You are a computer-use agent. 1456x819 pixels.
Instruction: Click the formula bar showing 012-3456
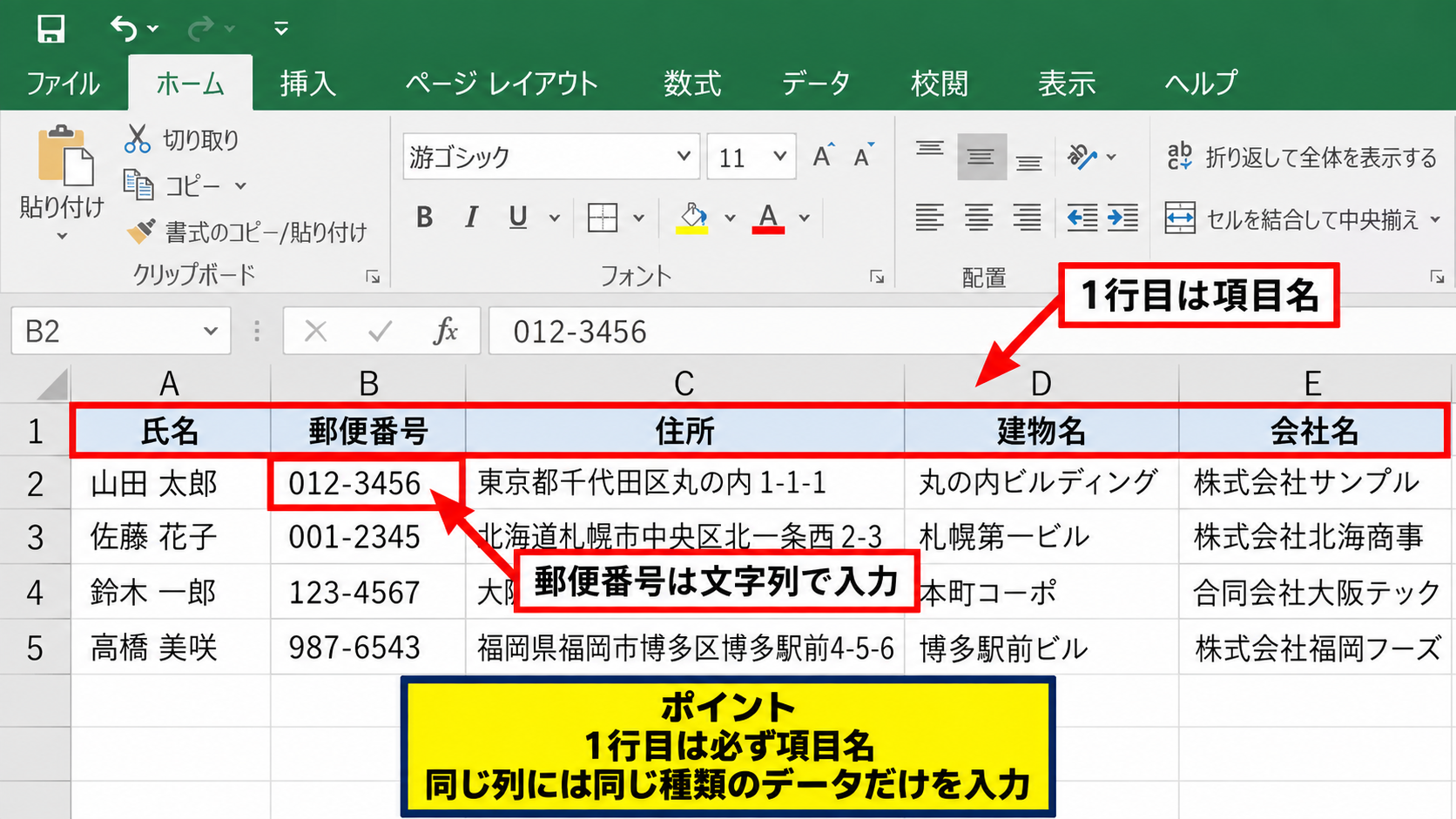[x=971, y=332]
